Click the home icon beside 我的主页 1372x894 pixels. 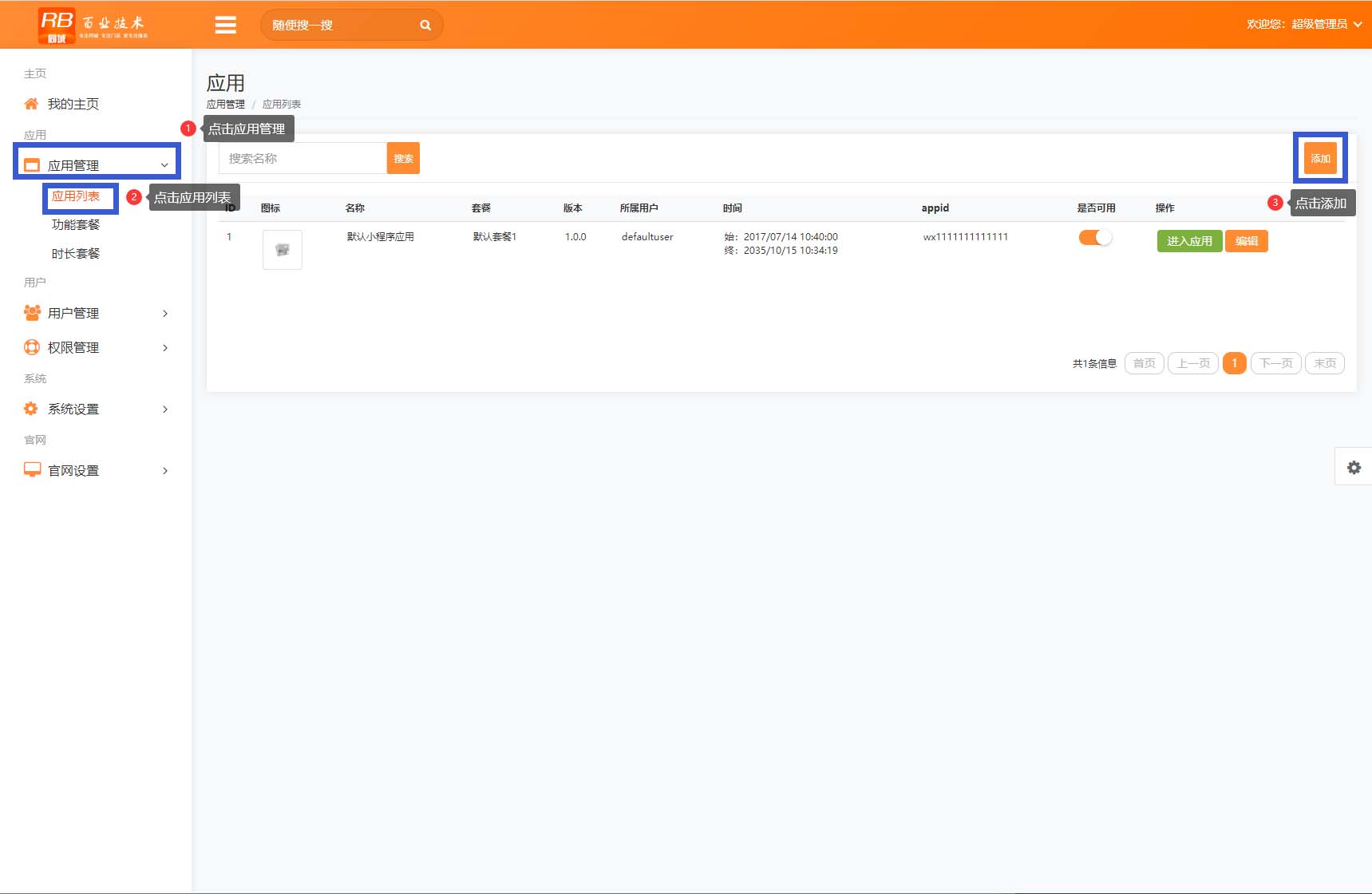click(x=31, y=104)
